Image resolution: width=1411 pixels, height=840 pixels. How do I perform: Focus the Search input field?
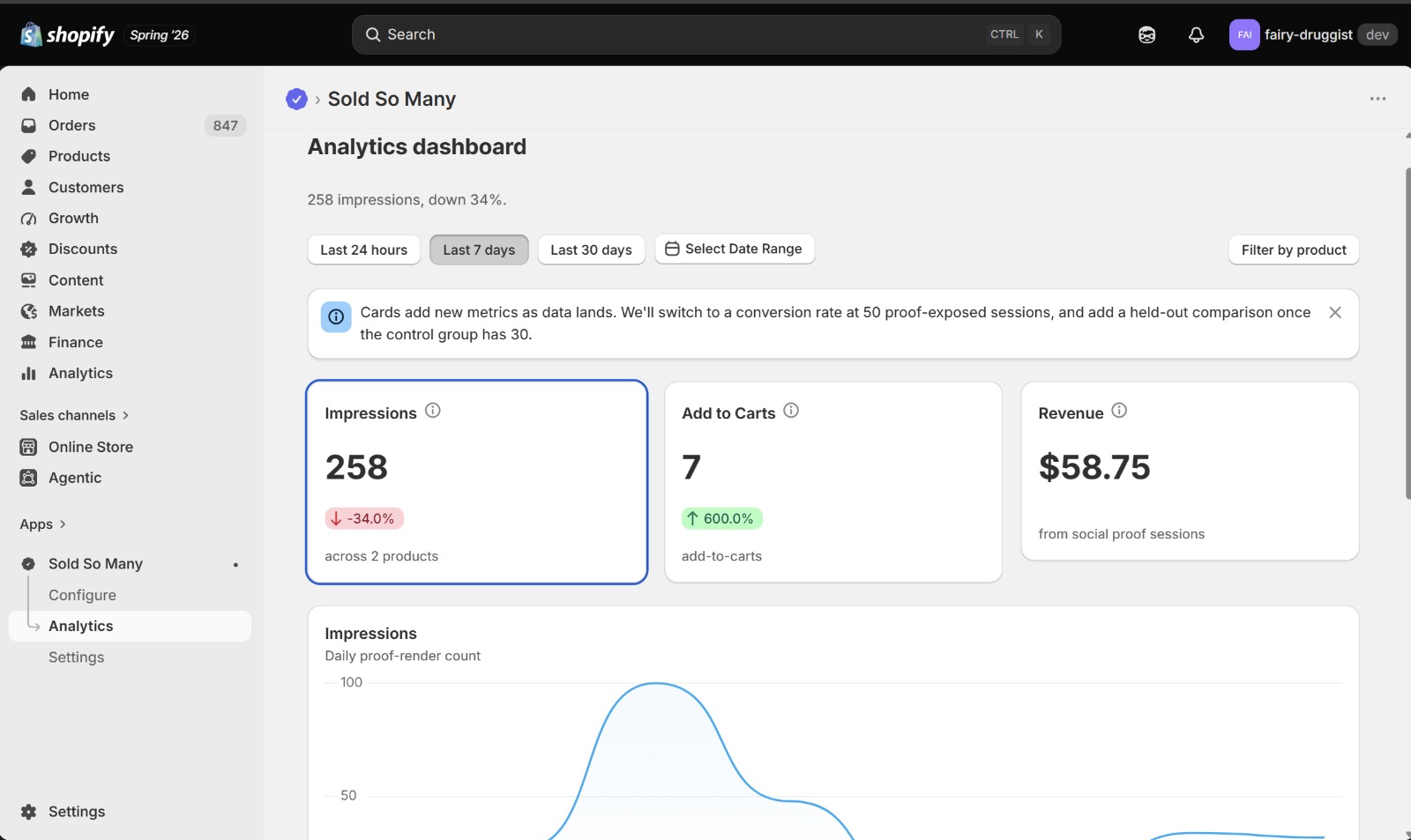click(x=706, y=34)
